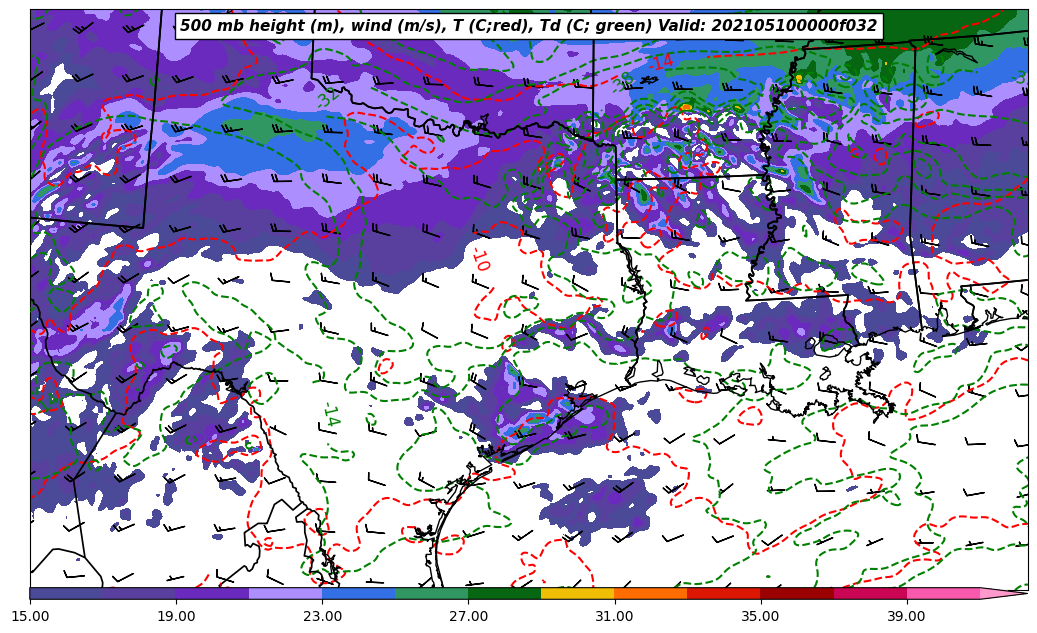Viewport: 1037px width, 633px height.
Task: Select the bright red colorbar segment before 35.00
Action: pos(724,593)
